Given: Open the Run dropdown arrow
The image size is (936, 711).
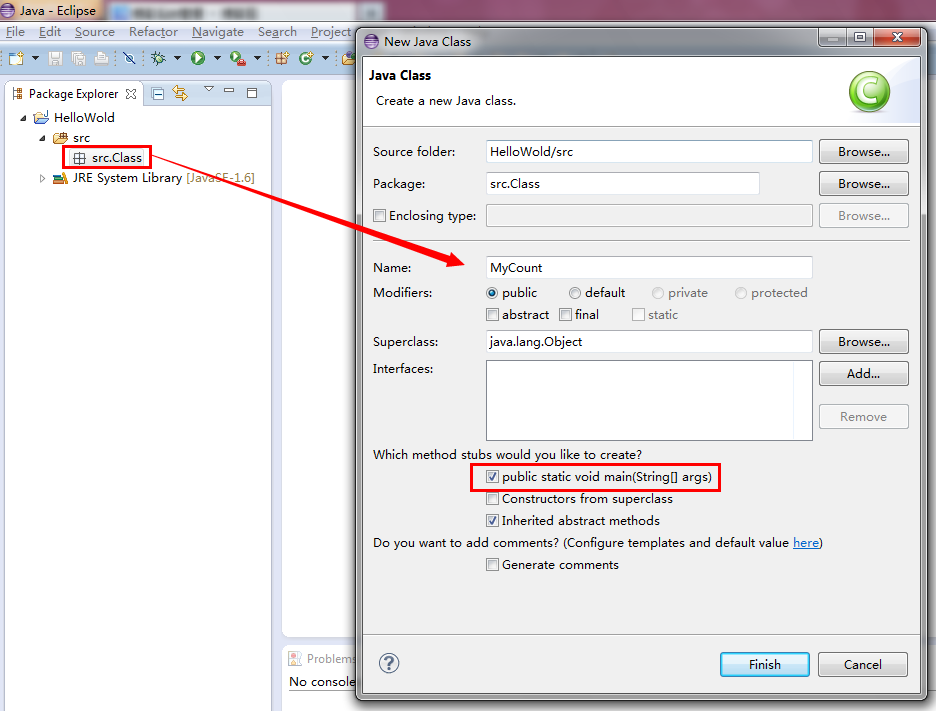Looking at the screenshot, I should [x=217, y=58].
